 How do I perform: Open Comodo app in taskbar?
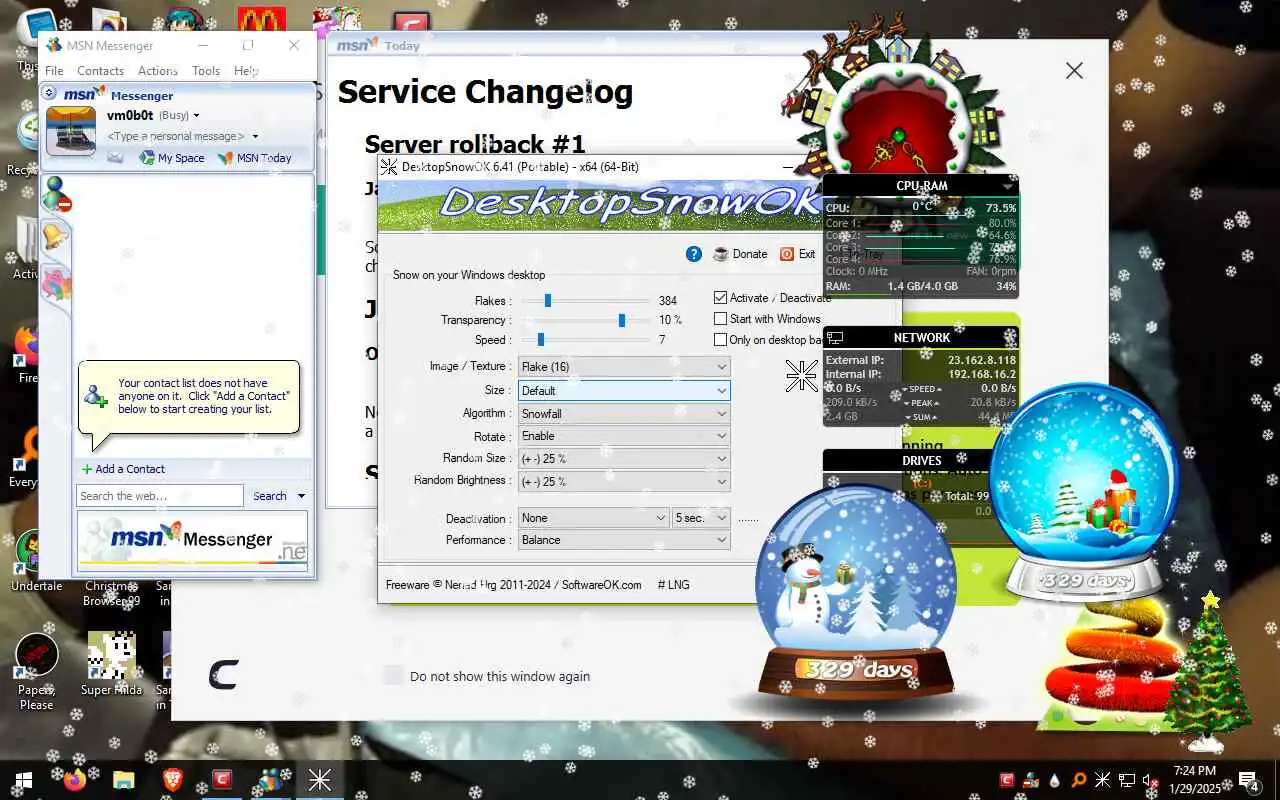tap(222, 780)
